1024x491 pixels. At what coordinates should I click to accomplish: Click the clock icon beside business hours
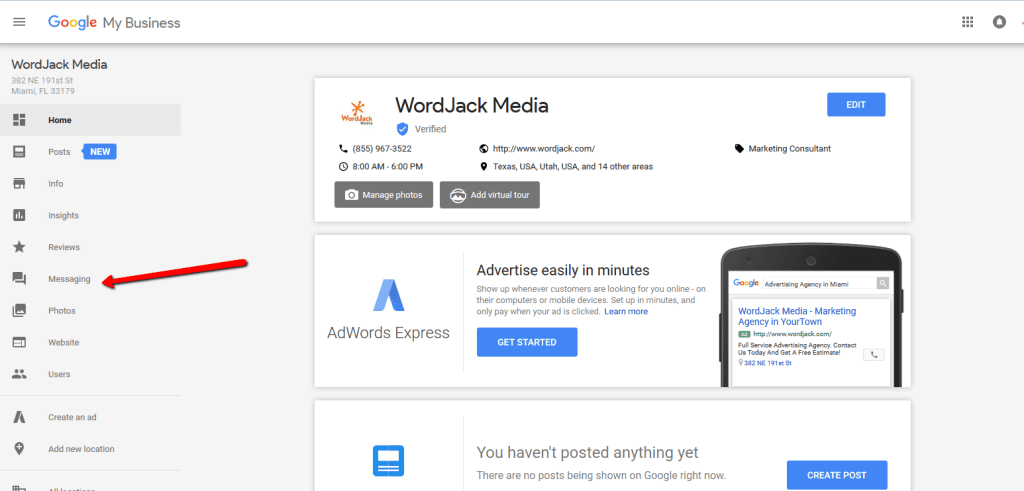344,166
